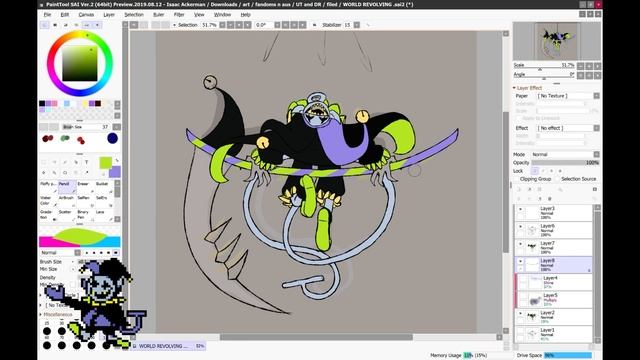Click the Scale reset button in navigator
This screenshot has width=640, height=360.
(x=598, y=66)
